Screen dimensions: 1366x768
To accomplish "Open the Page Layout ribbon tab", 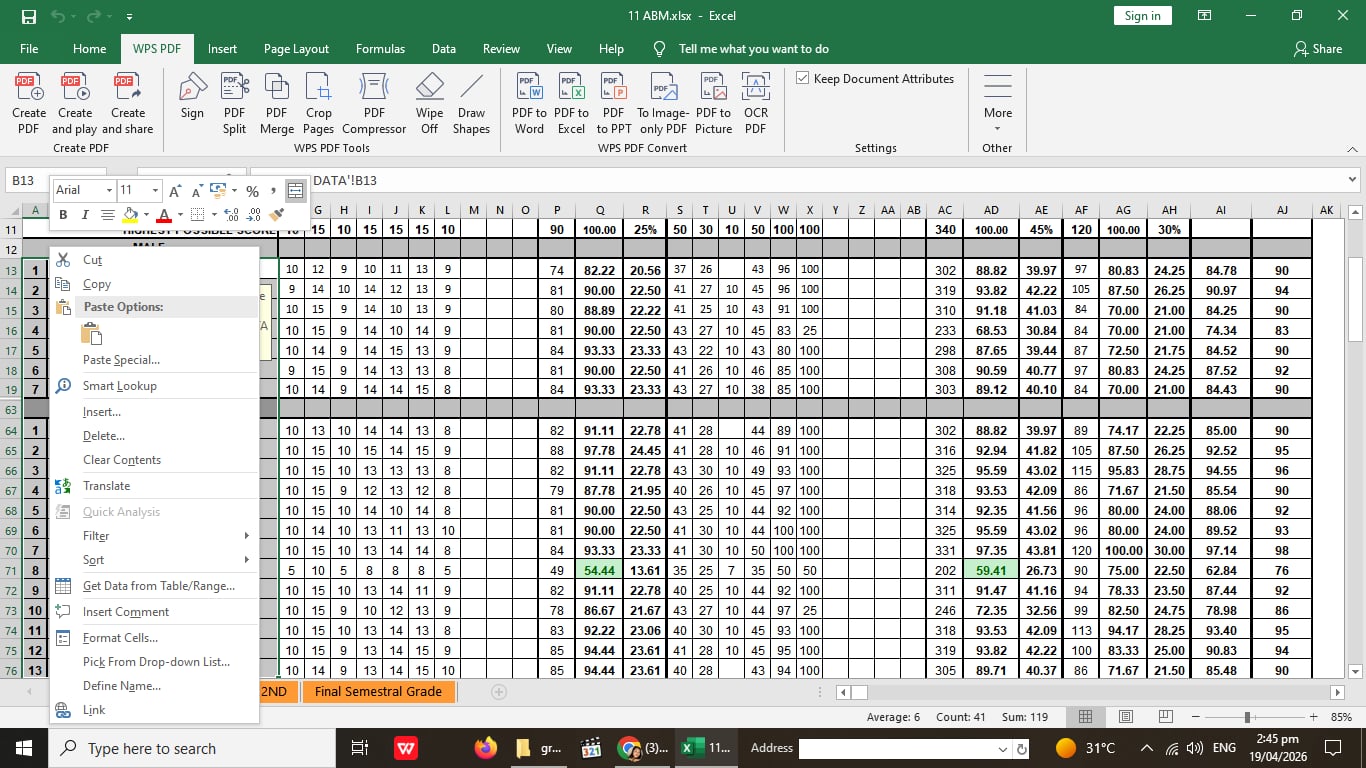I will [x=296, y=49].
